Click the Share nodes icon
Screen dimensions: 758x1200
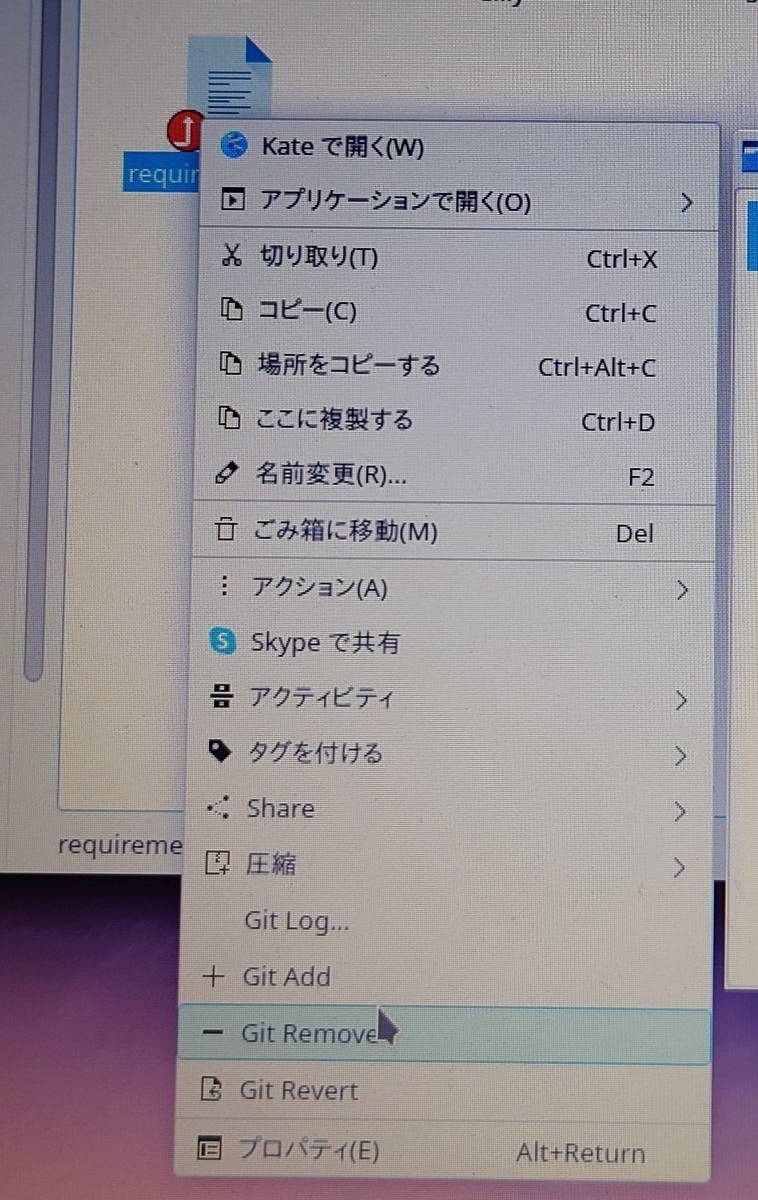pyautogui.click(x=217, y=807)
